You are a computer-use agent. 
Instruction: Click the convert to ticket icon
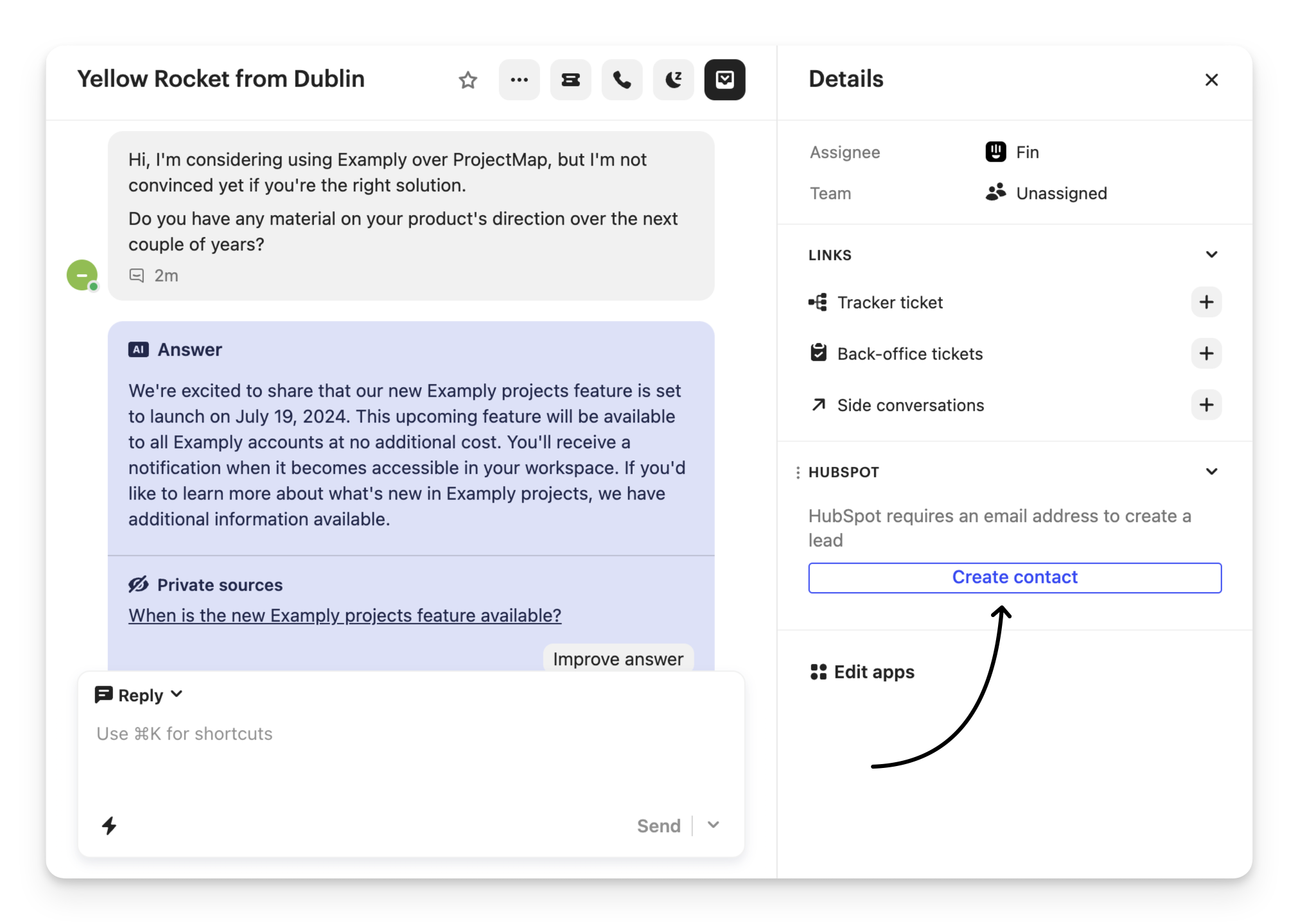coord(570,80)
